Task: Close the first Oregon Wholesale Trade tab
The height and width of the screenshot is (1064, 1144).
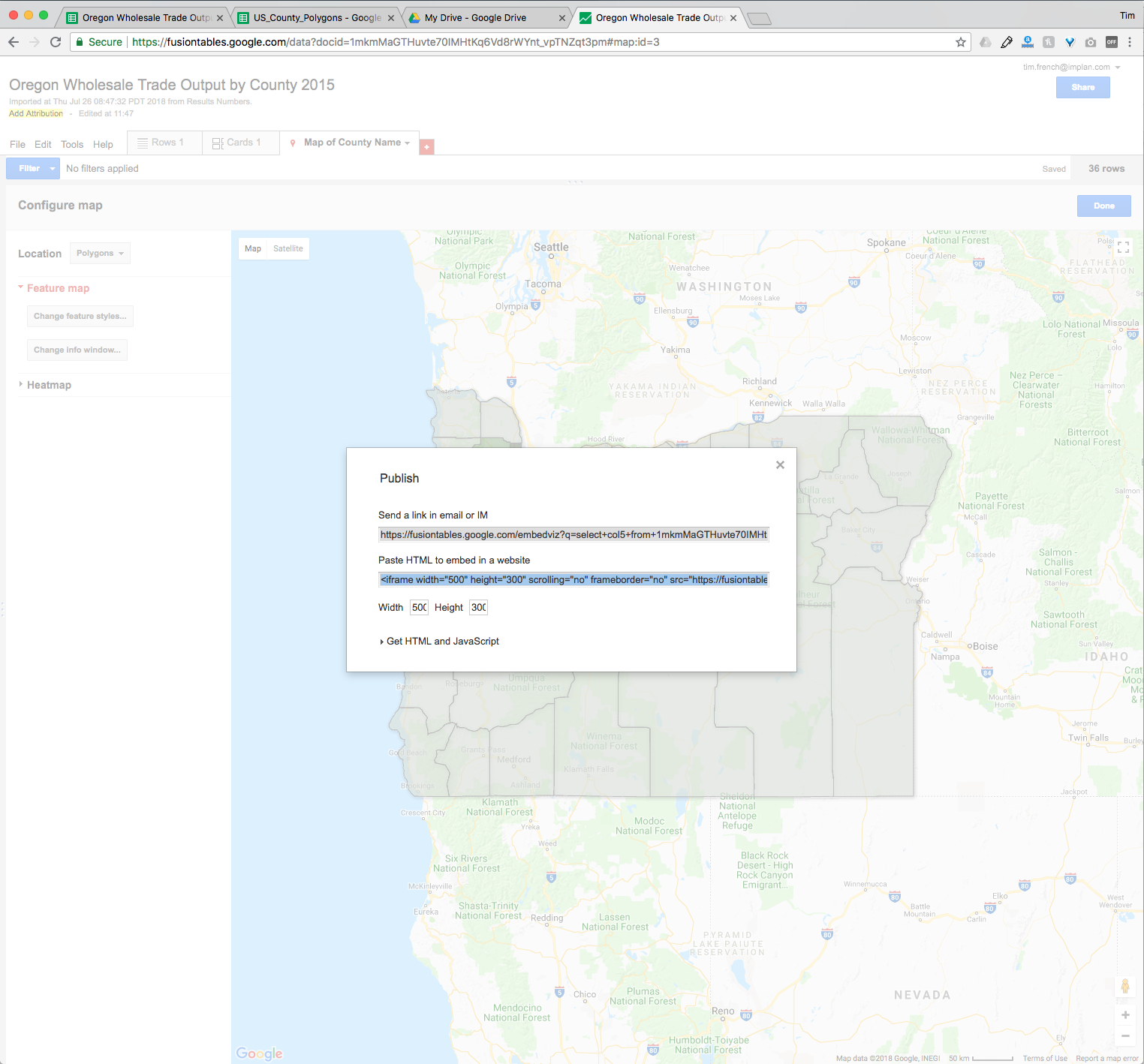Action: click(x=220, y=18)
